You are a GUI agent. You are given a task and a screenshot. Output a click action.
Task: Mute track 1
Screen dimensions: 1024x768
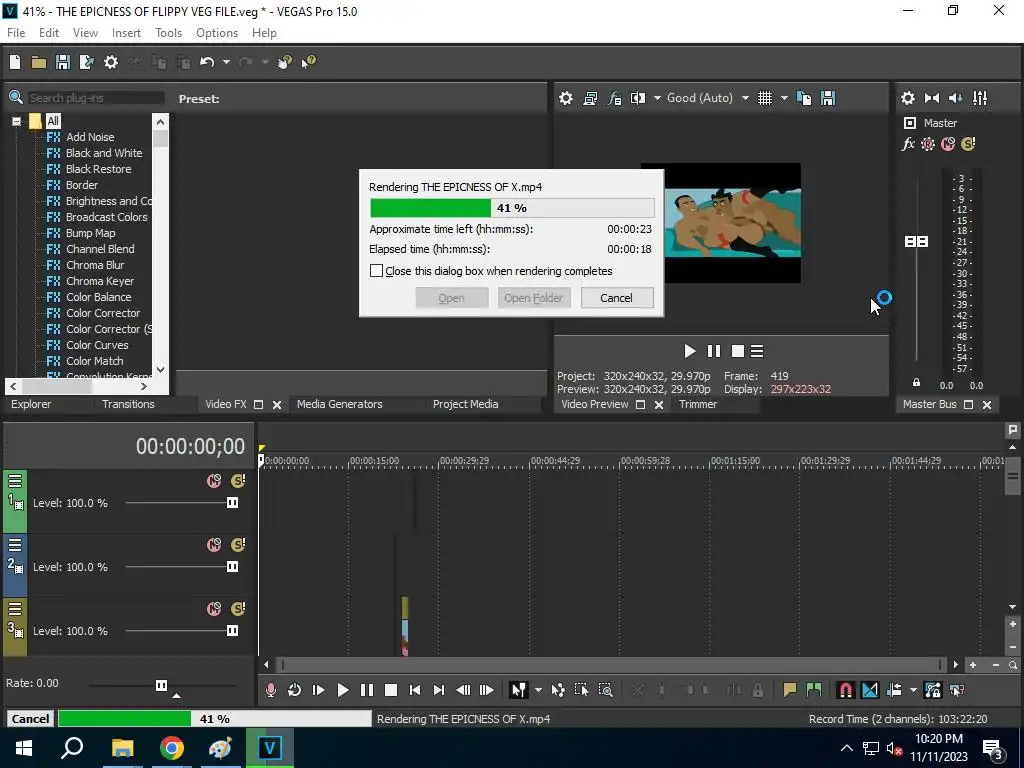214,481
